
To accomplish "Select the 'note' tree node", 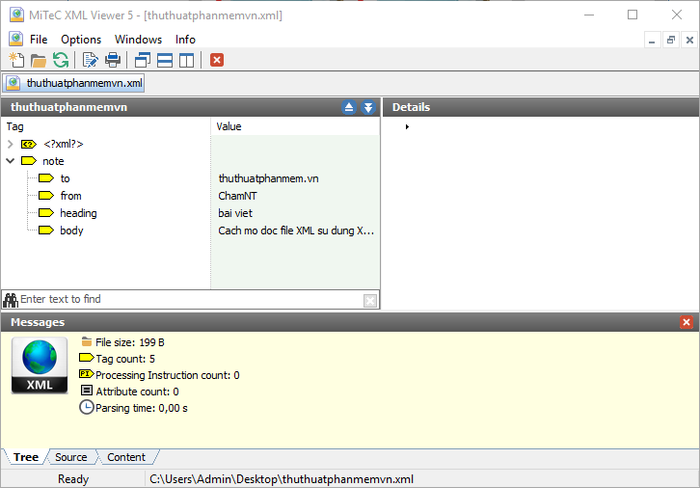I will coord(53,161).
